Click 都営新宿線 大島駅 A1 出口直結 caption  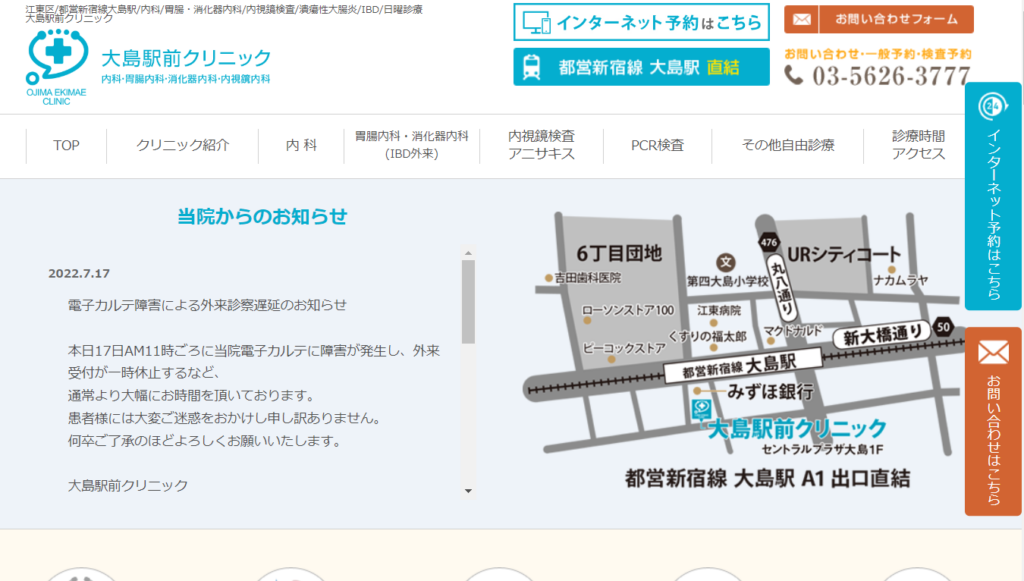(767, 479)
